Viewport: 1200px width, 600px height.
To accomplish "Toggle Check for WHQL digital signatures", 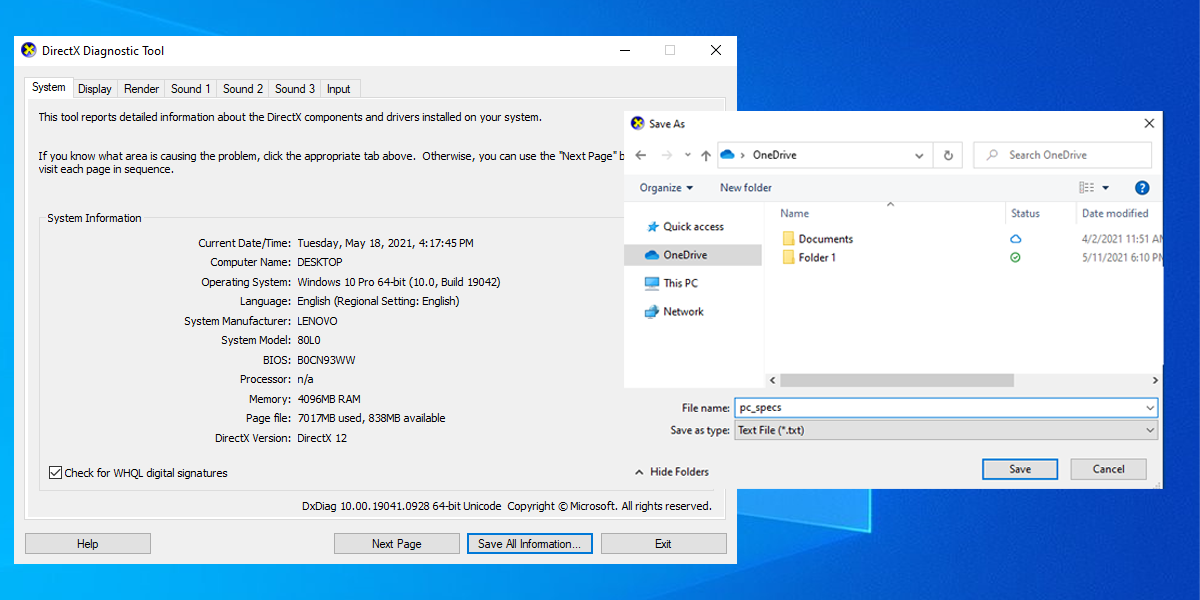I will (55, 472).
